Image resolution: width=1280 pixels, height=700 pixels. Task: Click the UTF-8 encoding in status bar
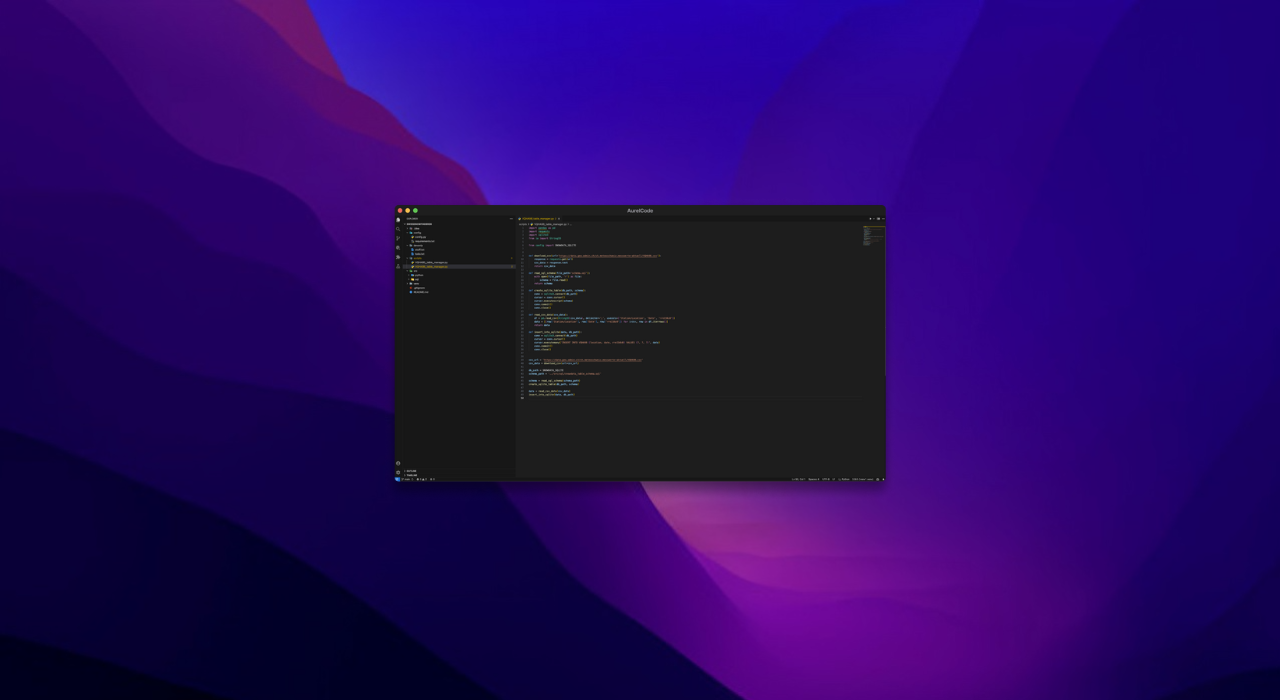coord(826,479)
